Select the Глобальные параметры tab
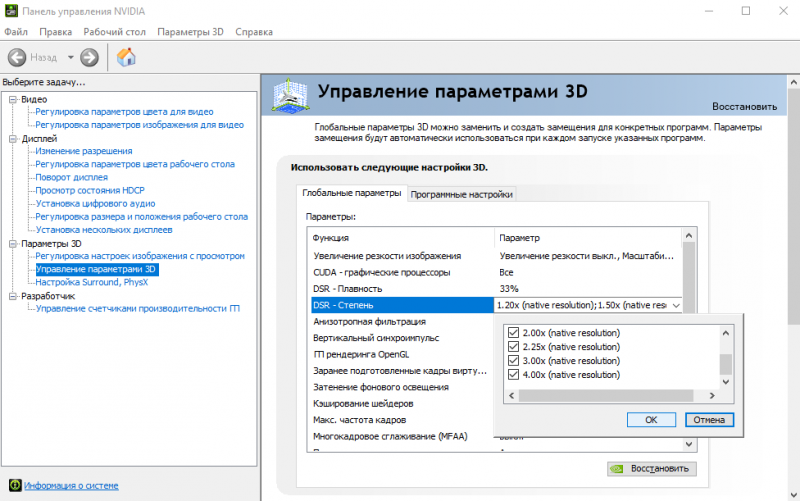 (352, 193)
